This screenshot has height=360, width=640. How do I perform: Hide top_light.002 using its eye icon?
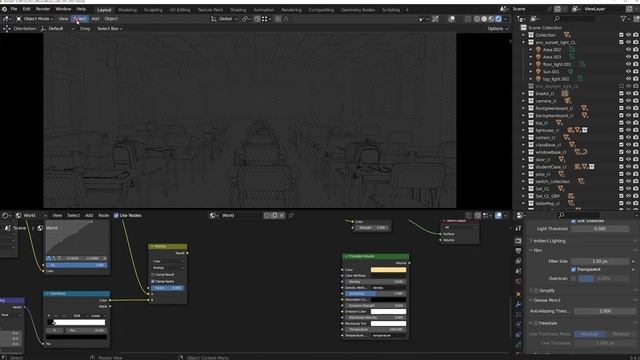tap(629, 79)
